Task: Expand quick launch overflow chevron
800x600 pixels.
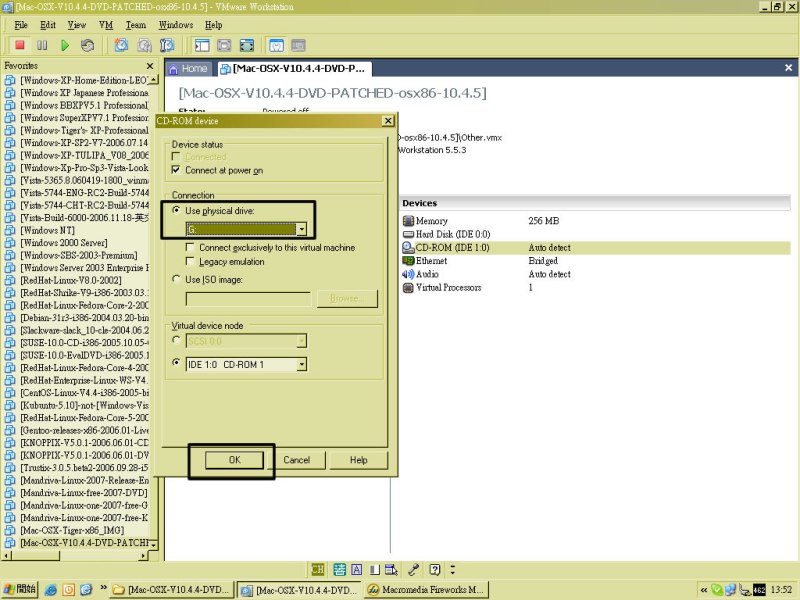Action: pyautogui.click(x=103, y=588)
